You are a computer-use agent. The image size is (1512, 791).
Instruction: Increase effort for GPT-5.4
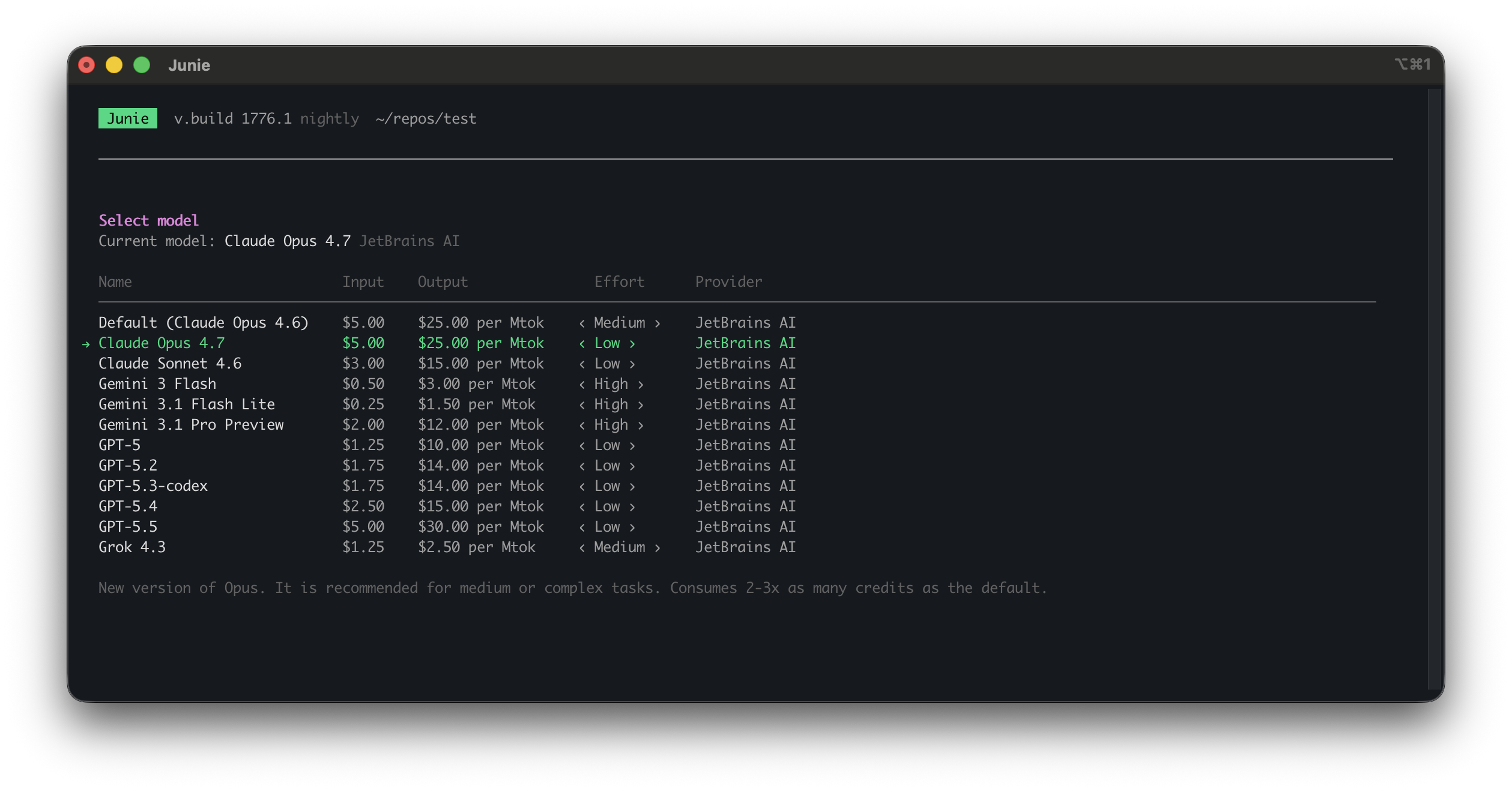coord(632,507)
